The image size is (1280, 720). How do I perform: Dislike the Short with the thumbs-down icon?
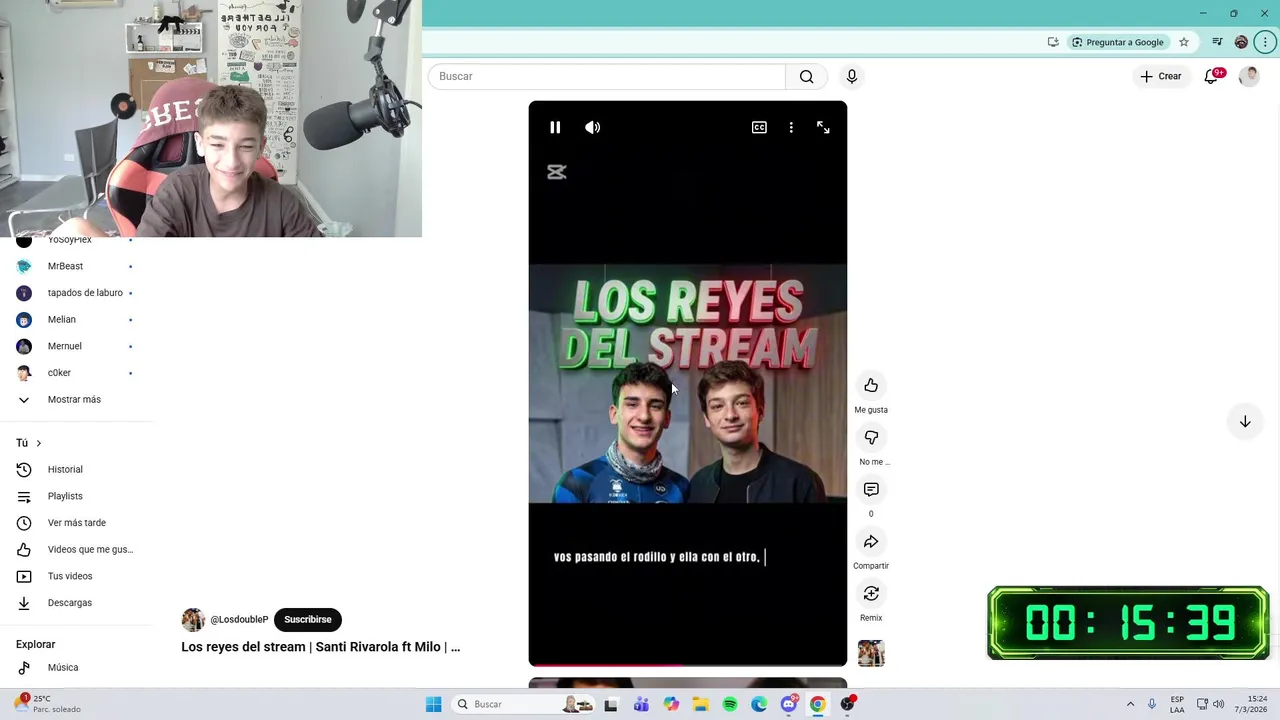(871, 438)
